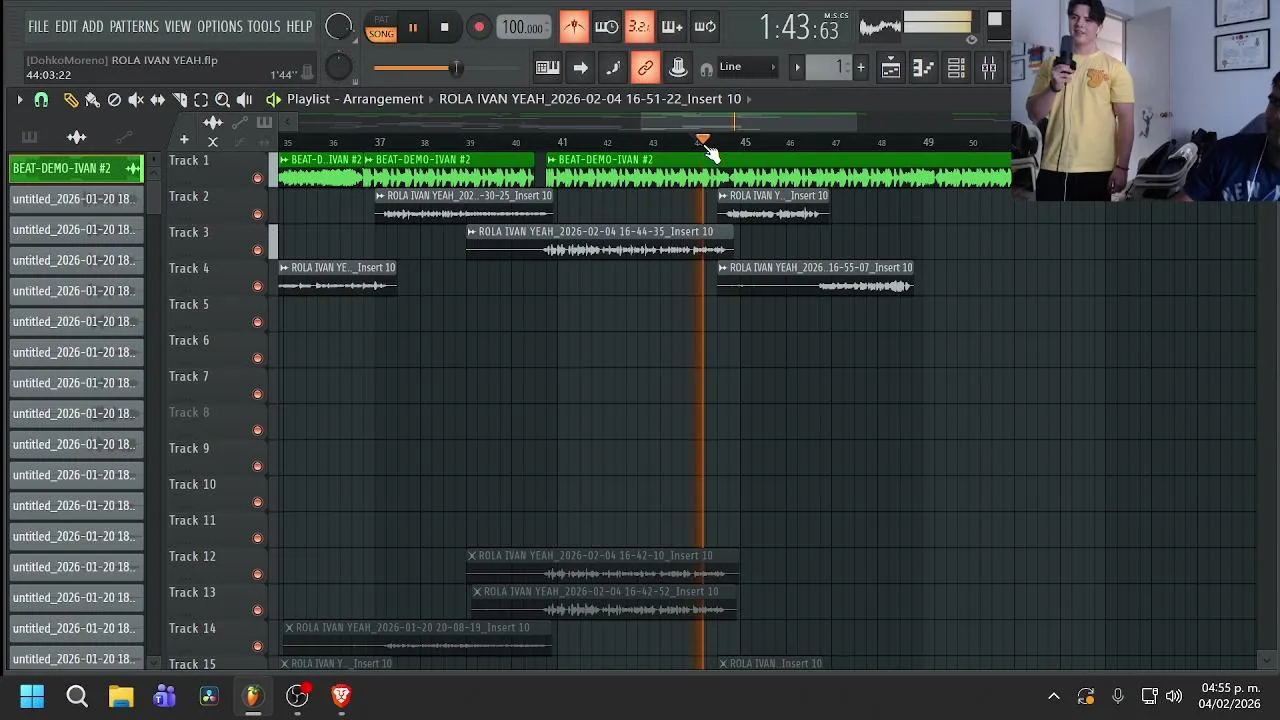The height and width of the screenshot is (720, 1280).
Task: Choose the Select marquee tool
Action: coord(201,99)
